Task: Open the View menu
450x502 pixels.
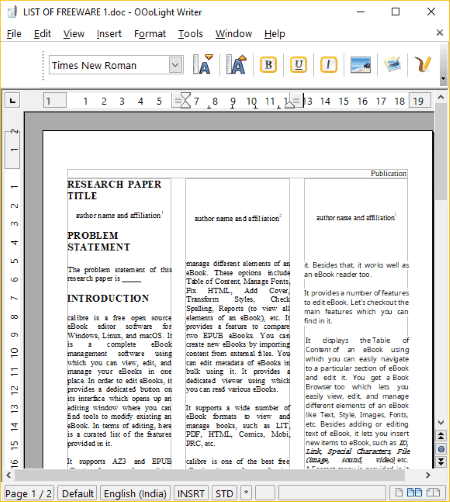Action: click(x=74, y=34)
